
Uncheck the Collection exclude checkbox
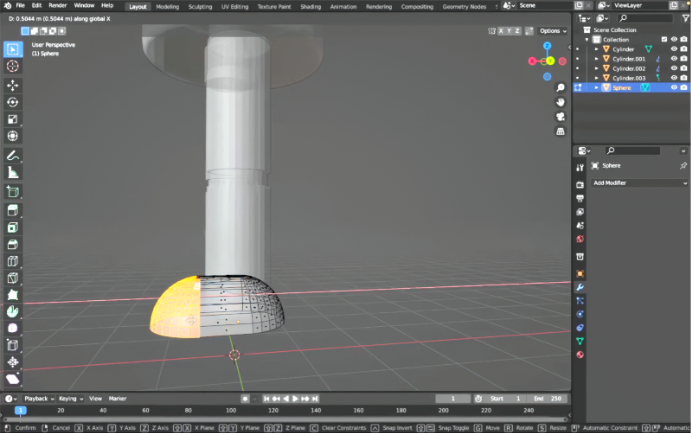pyautogui.click(x=664, y=39)
